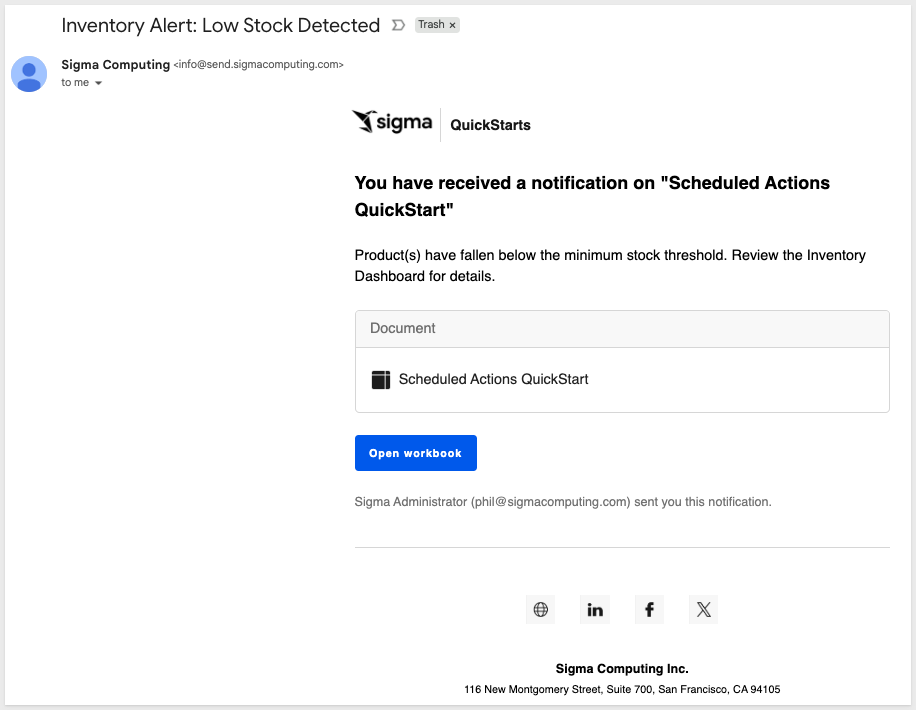
Task: Click the Sigma Computing sender name
Action: click(115, 64)
